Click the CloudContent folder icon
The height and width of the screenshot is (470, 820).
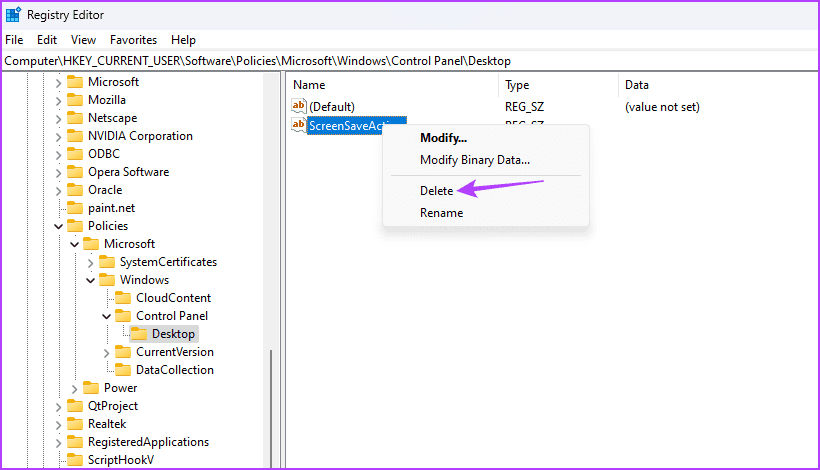(x=123, y=298)
